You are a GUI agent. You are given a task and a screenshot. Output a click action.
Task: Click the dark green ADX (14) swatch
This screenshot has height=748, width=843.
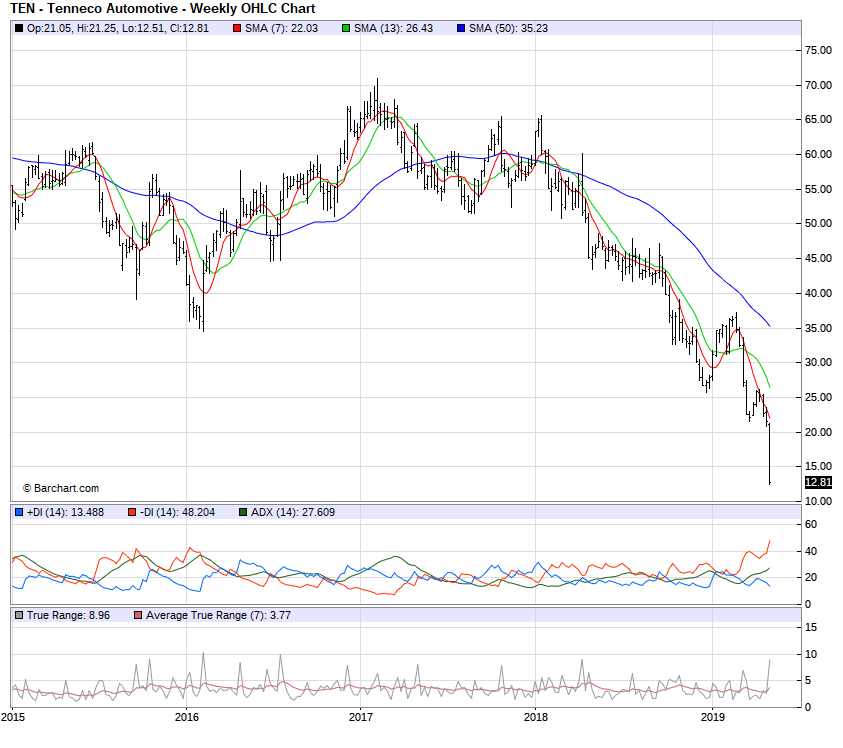(243, 512)
